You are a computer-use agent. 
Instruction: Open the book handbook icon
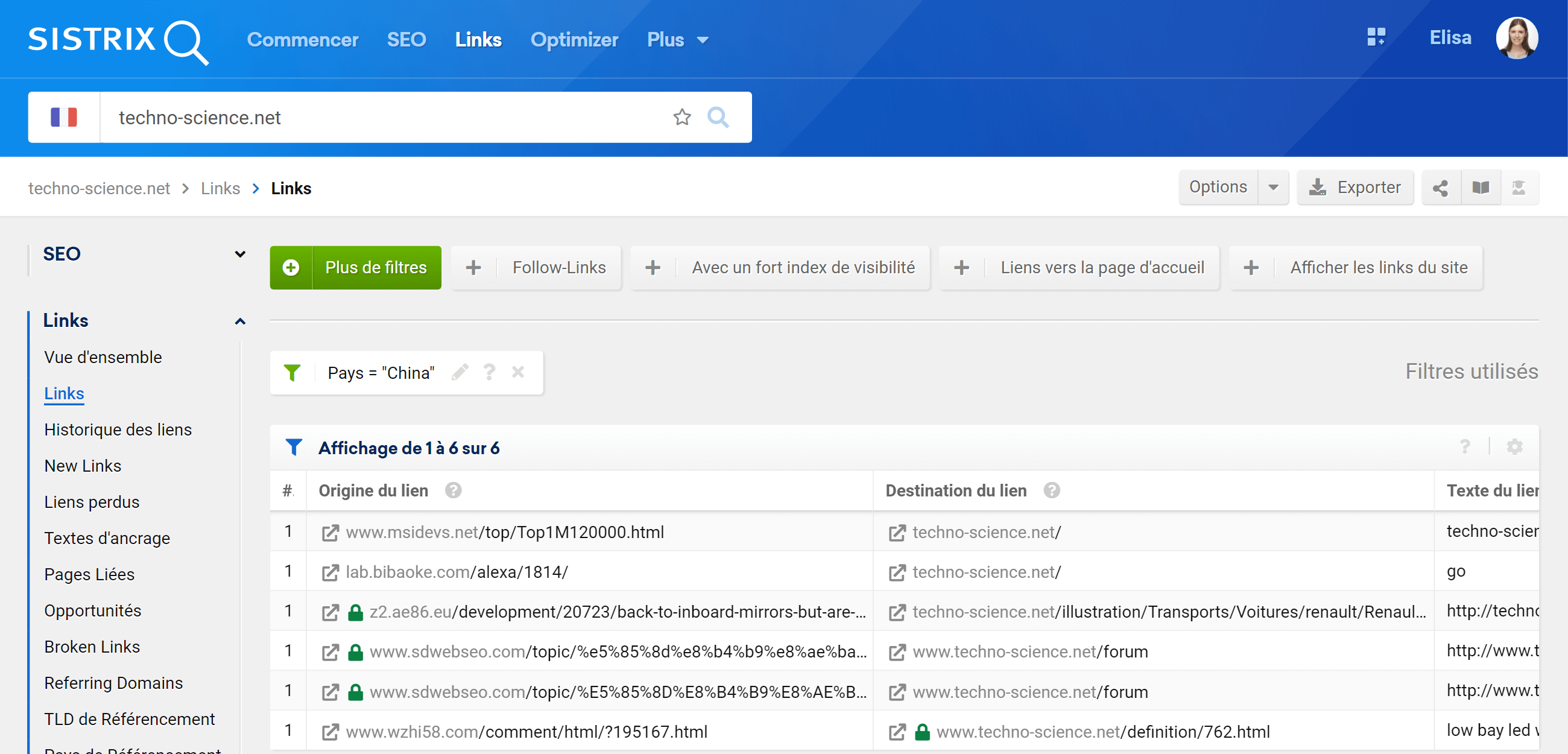point(1481,188)
